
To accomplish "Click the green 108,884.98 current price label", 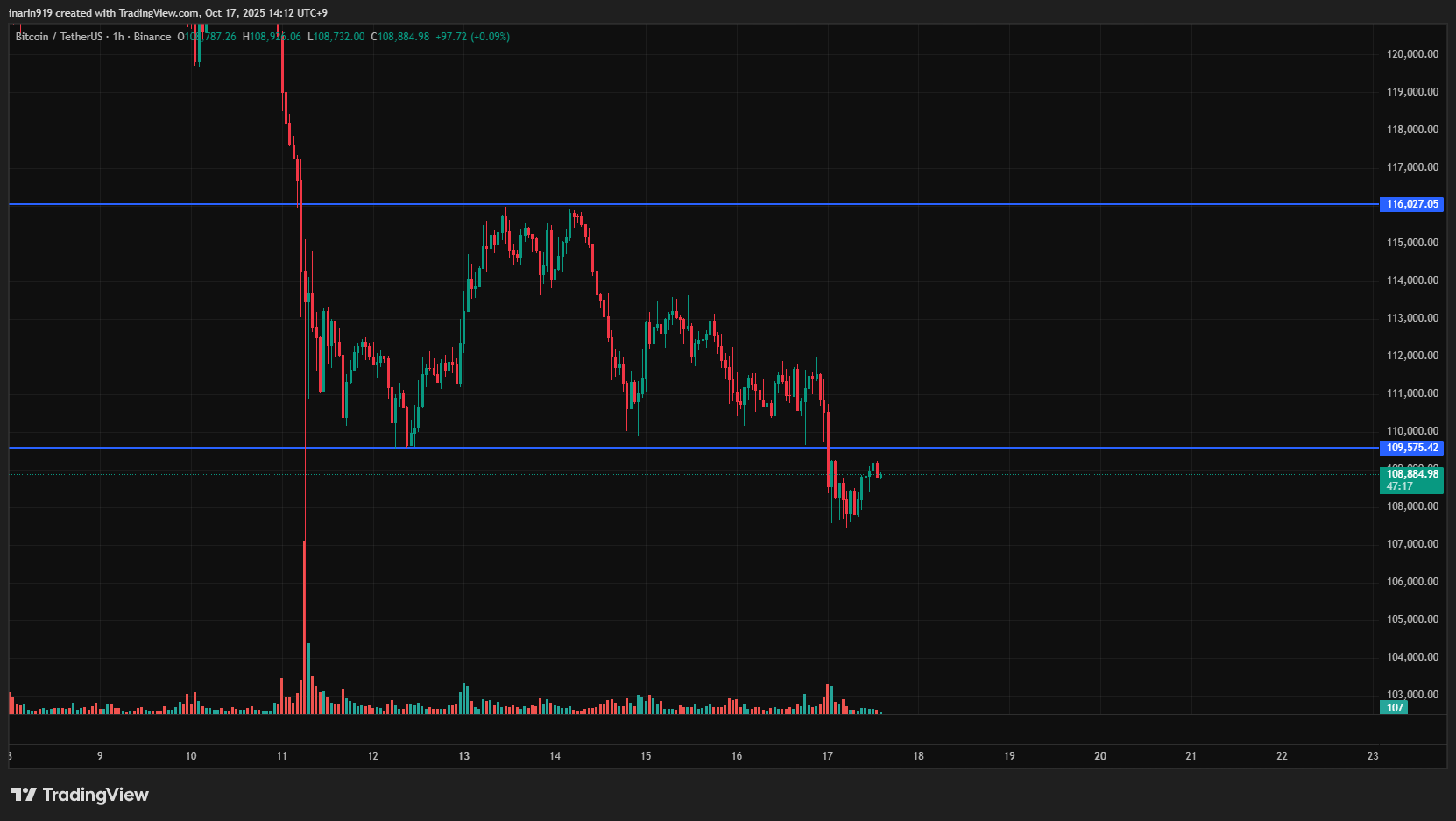I will [1411, 474].
